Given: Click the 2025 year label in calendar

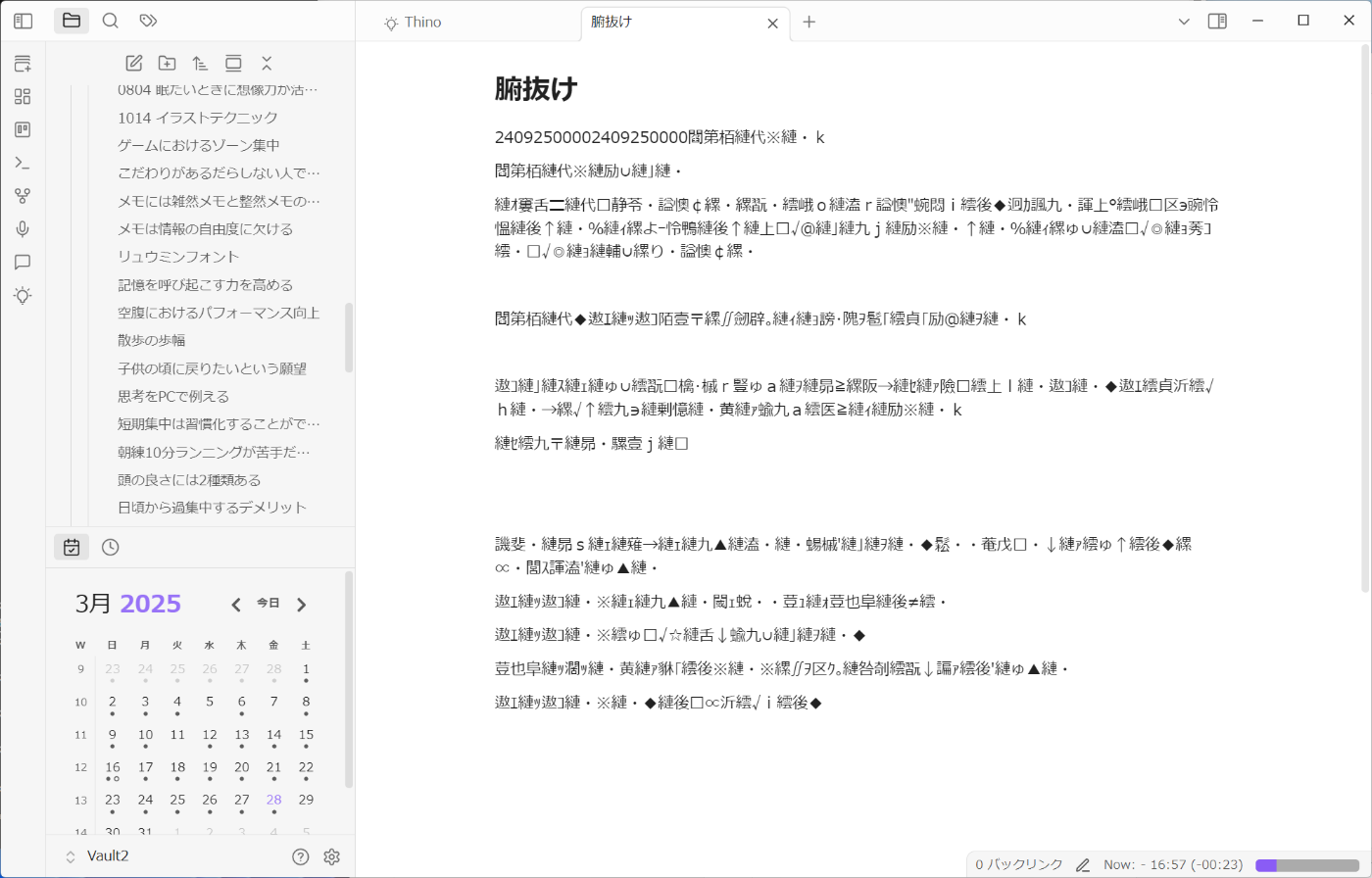Looking at the screenshot, I should (150, 604).
